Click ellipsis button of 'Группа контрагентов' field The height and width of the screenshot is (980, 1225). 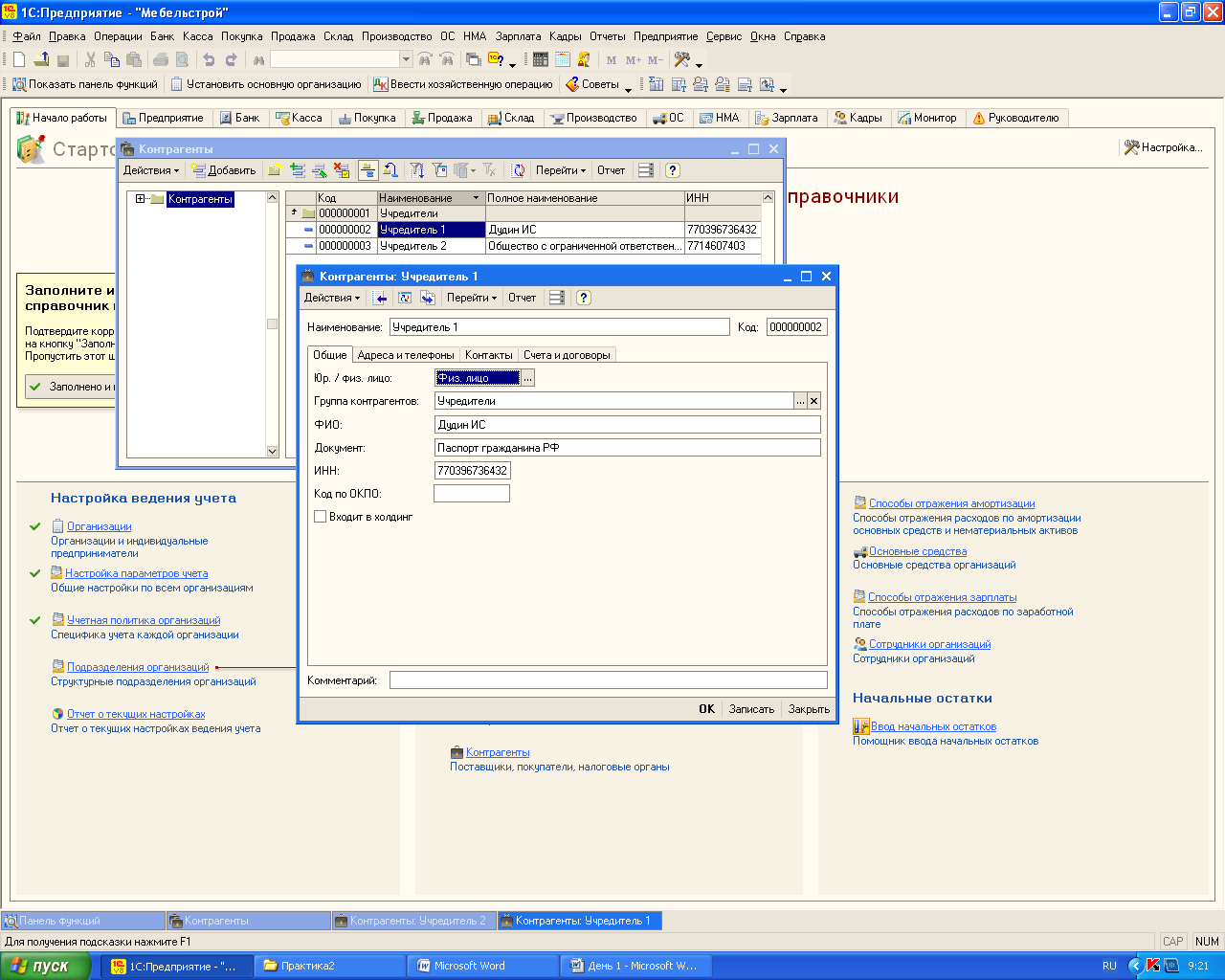(800, 401)
